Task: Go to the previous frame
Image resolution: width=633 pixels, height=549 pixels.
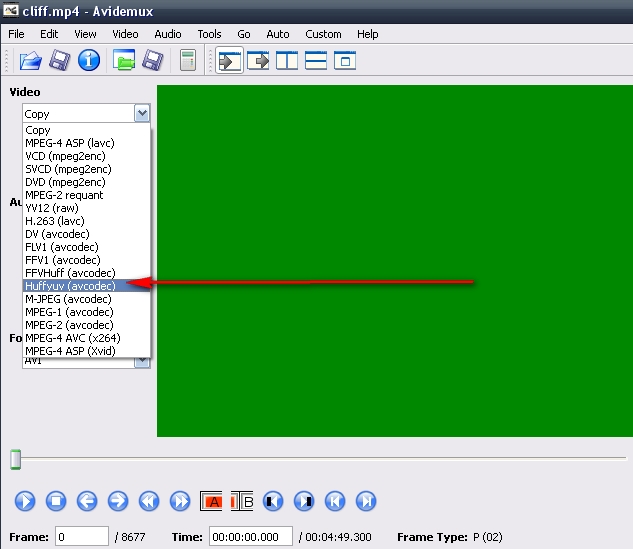Action: point(87,501)
